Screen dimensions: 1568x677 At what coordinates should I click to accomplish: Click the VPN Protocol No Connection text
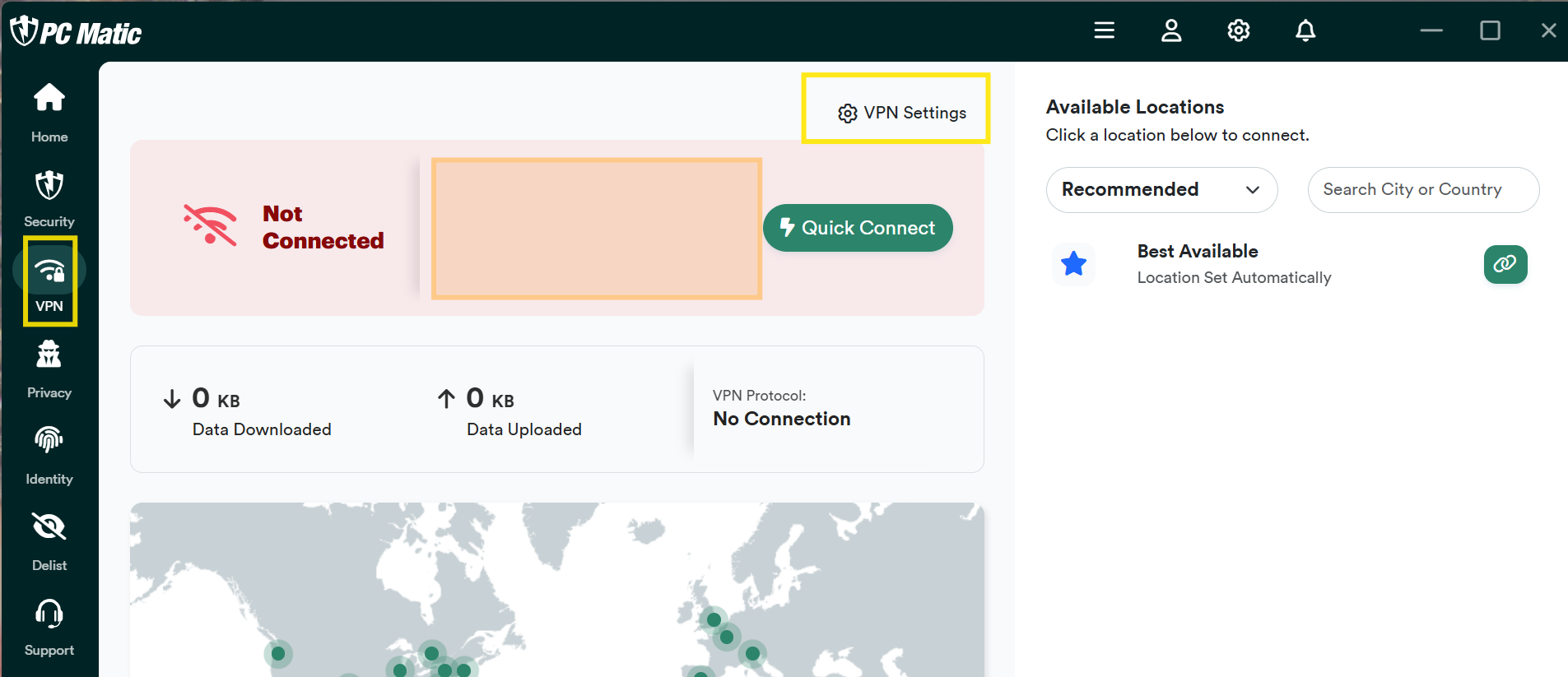click(x=782, y=419)
